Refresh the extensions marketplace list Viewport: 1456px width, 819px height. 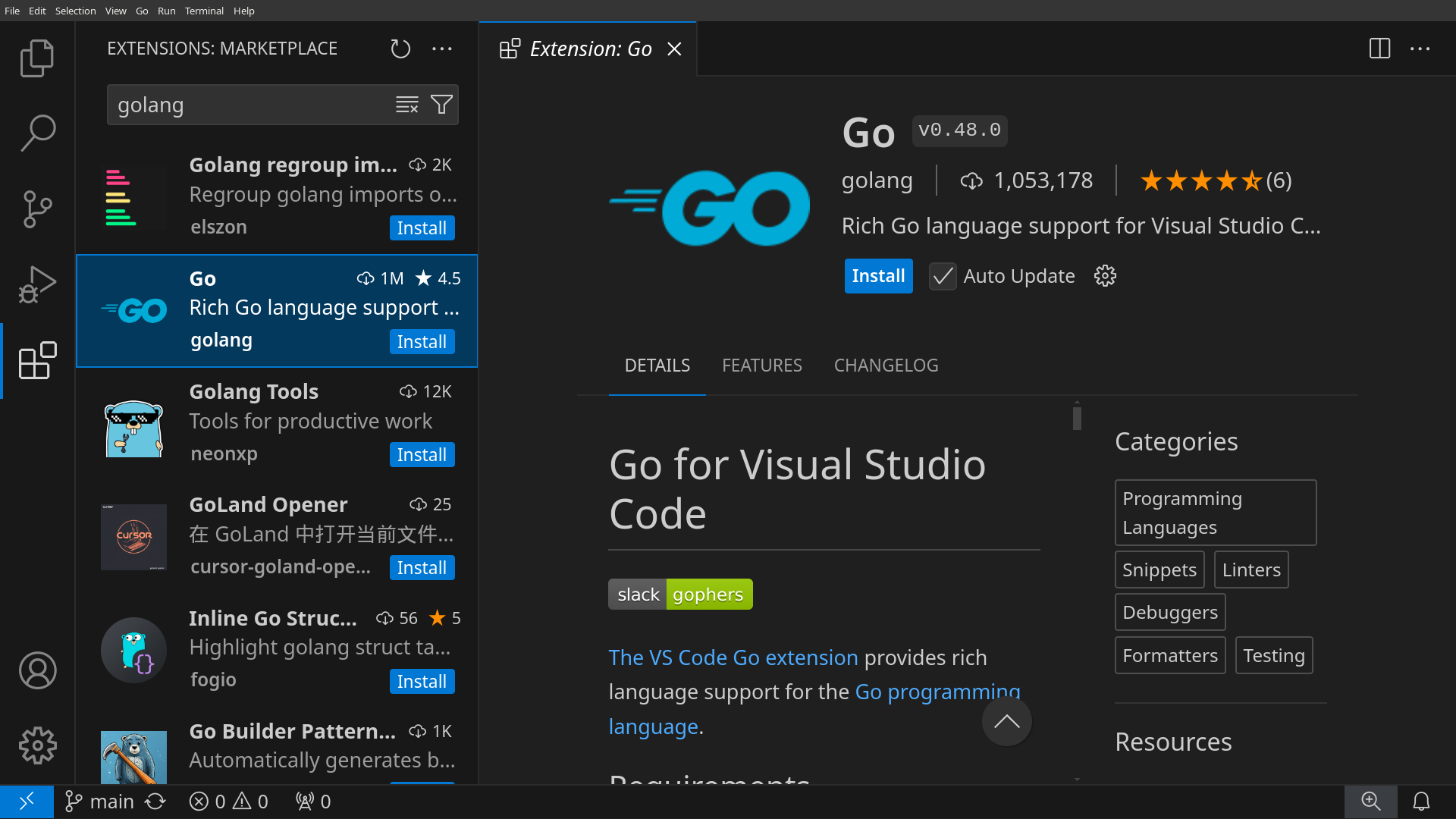point(400,49)
